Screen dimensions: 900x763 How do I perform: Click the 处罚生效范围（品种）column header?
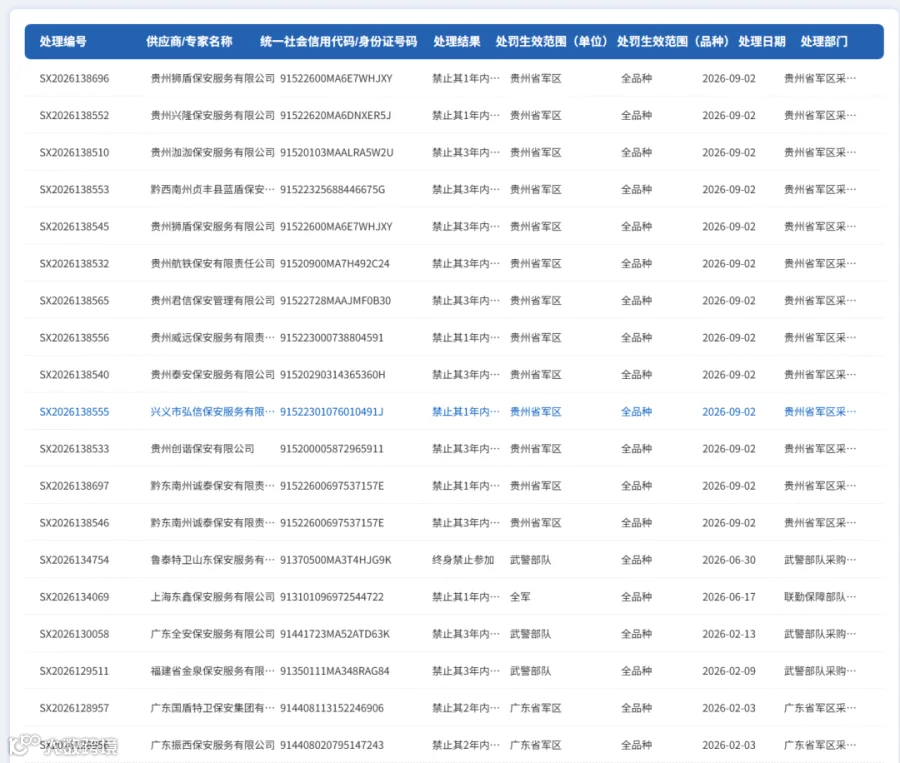(x=673, y=41)
